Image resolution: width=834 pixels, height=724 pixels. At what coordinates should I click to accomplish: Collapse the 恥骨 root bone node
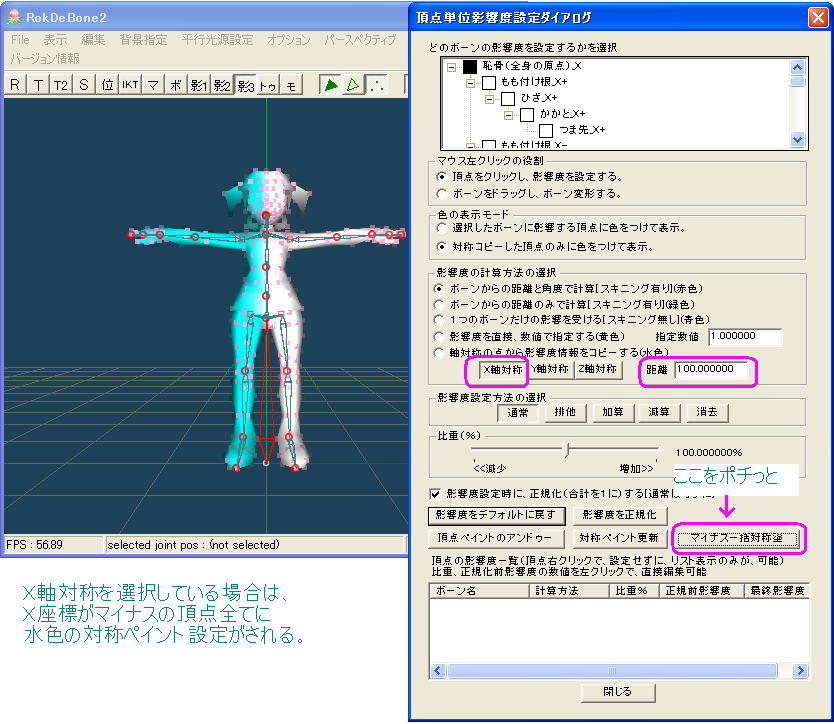(x=452, y=67)
